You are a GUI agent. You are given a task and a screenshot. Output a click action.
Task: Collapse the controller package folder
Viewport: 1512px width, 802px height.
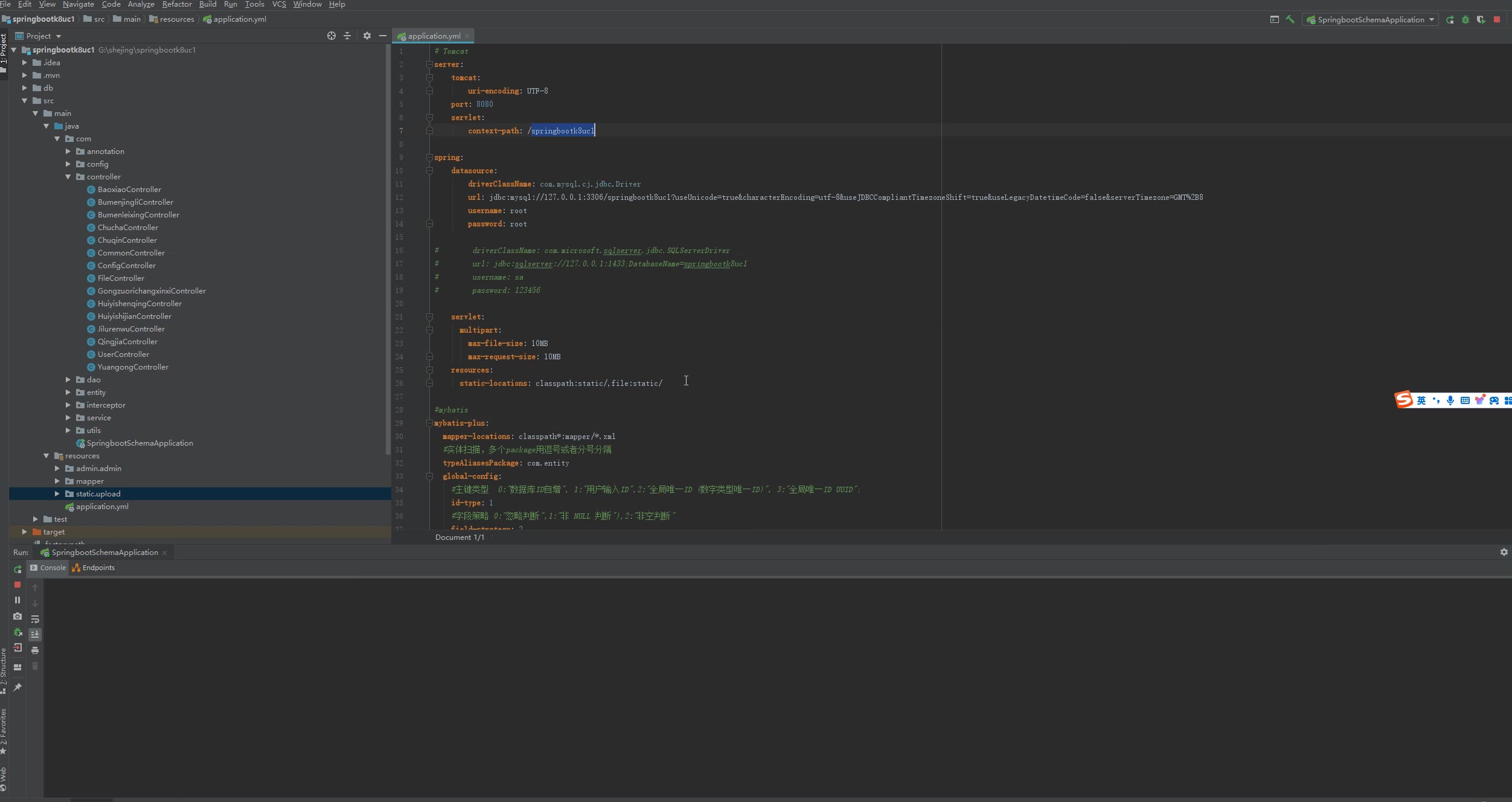pyautogui.click(x=68, y=177)
